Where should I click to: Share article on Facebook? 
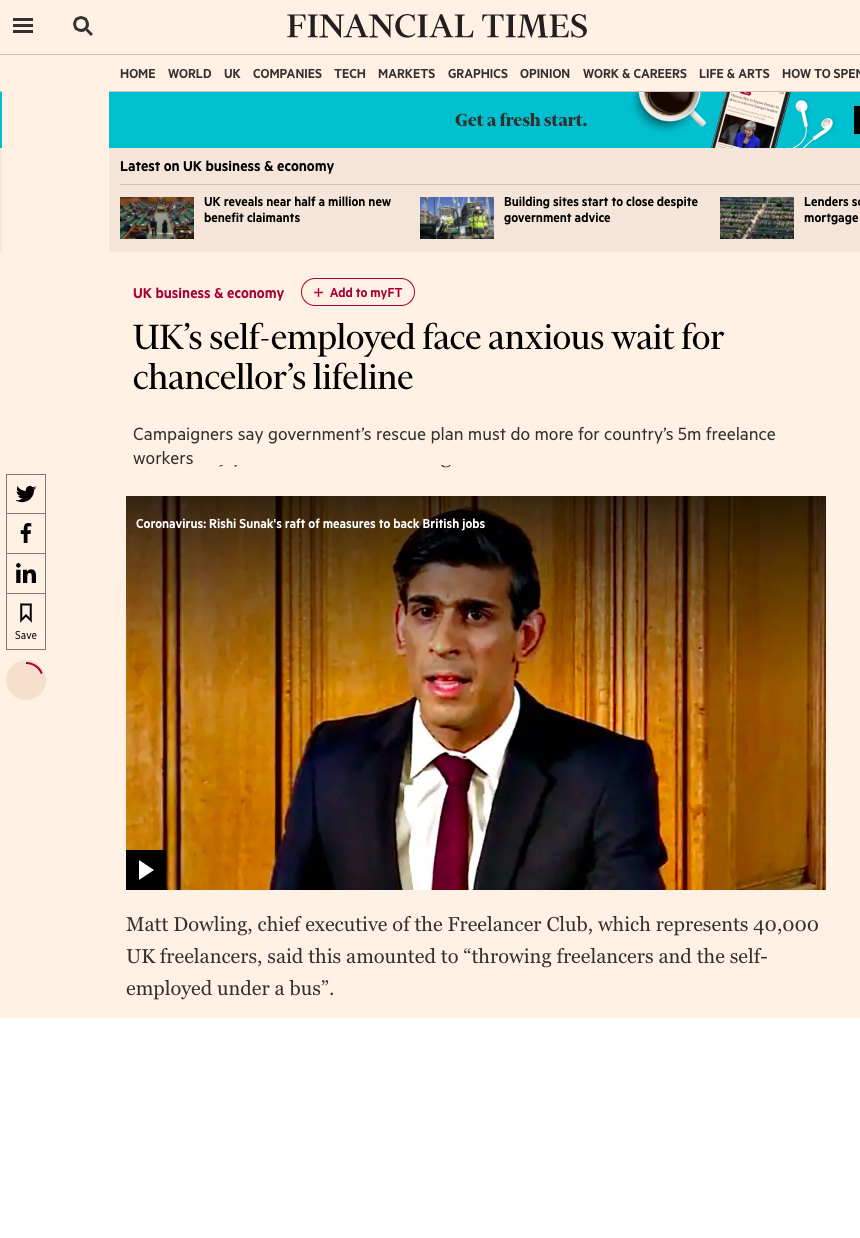point(26,534)
